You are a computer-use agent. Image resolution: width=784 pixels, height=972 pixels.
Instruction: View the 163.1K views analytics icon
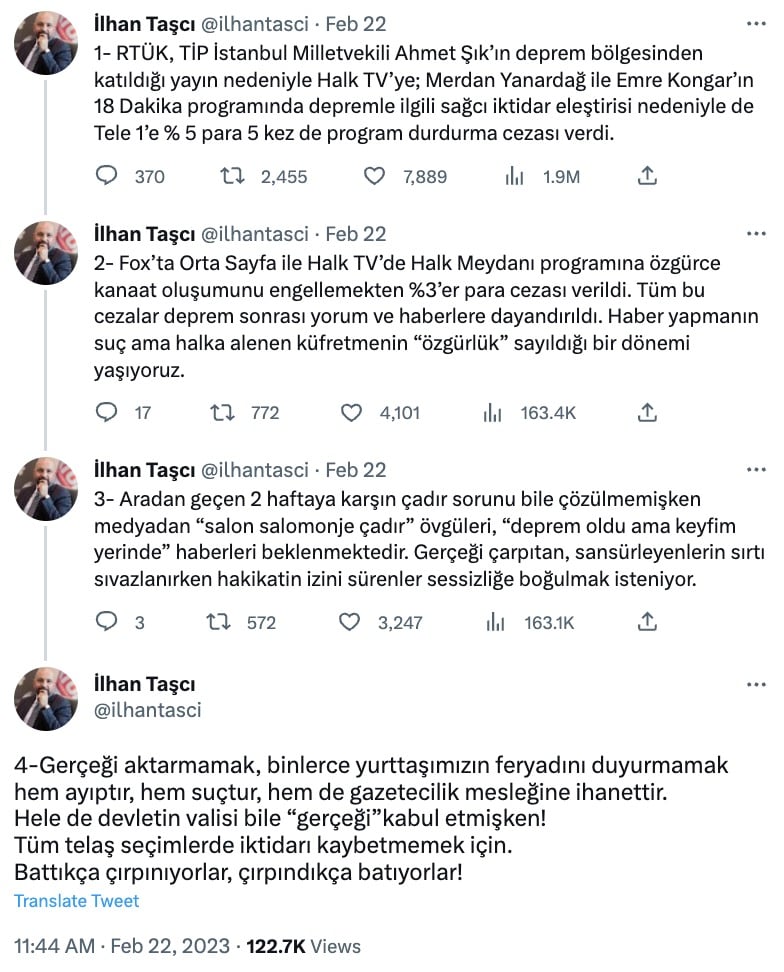tap(495, 622)
